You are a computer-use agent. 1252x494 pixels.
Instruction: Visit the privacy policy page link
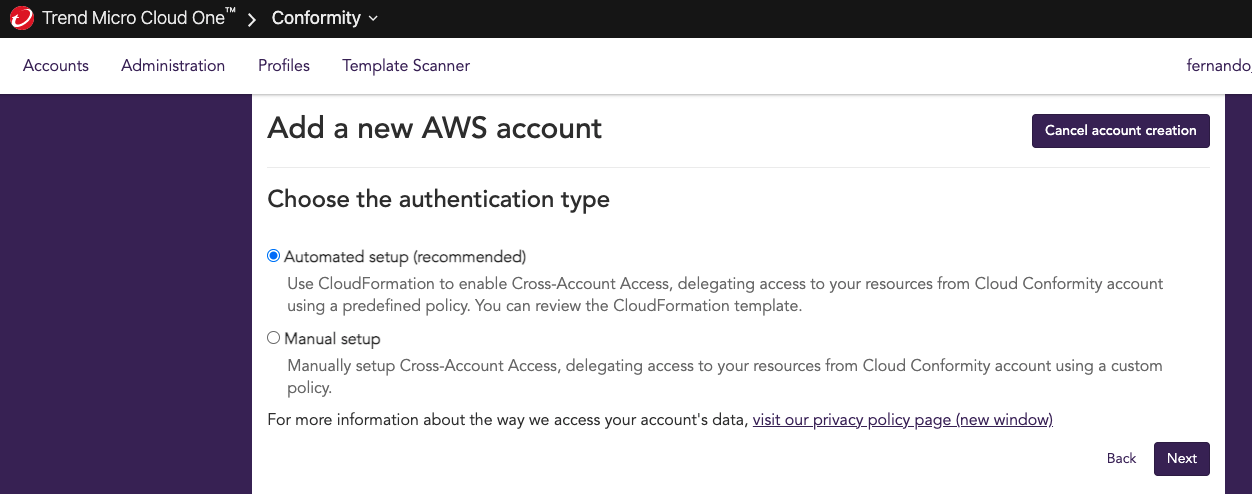click(903, 420)
